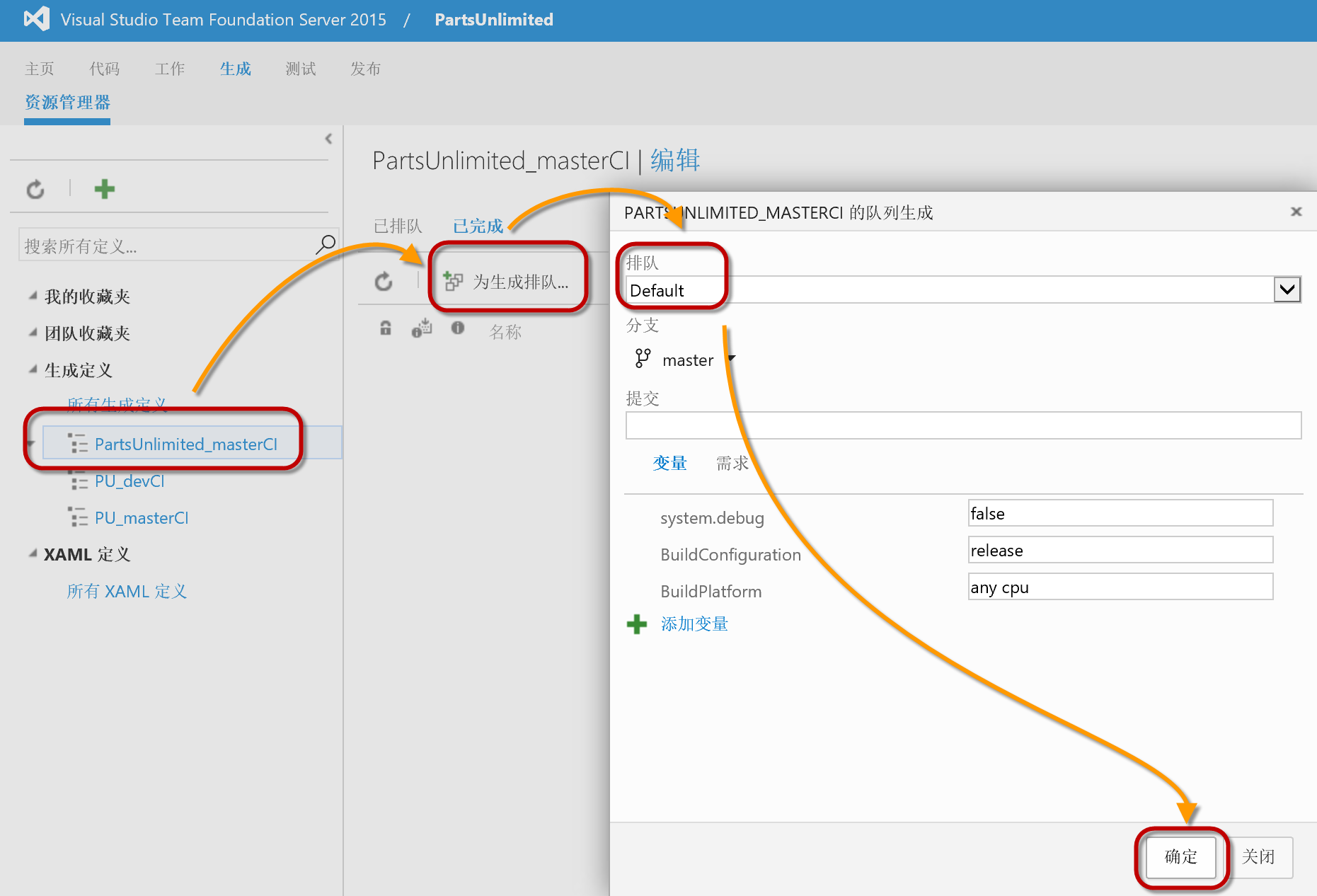Click Visual Studio Team Foundation Server 2015 title

pyautogui.click(x=224, y=20)
